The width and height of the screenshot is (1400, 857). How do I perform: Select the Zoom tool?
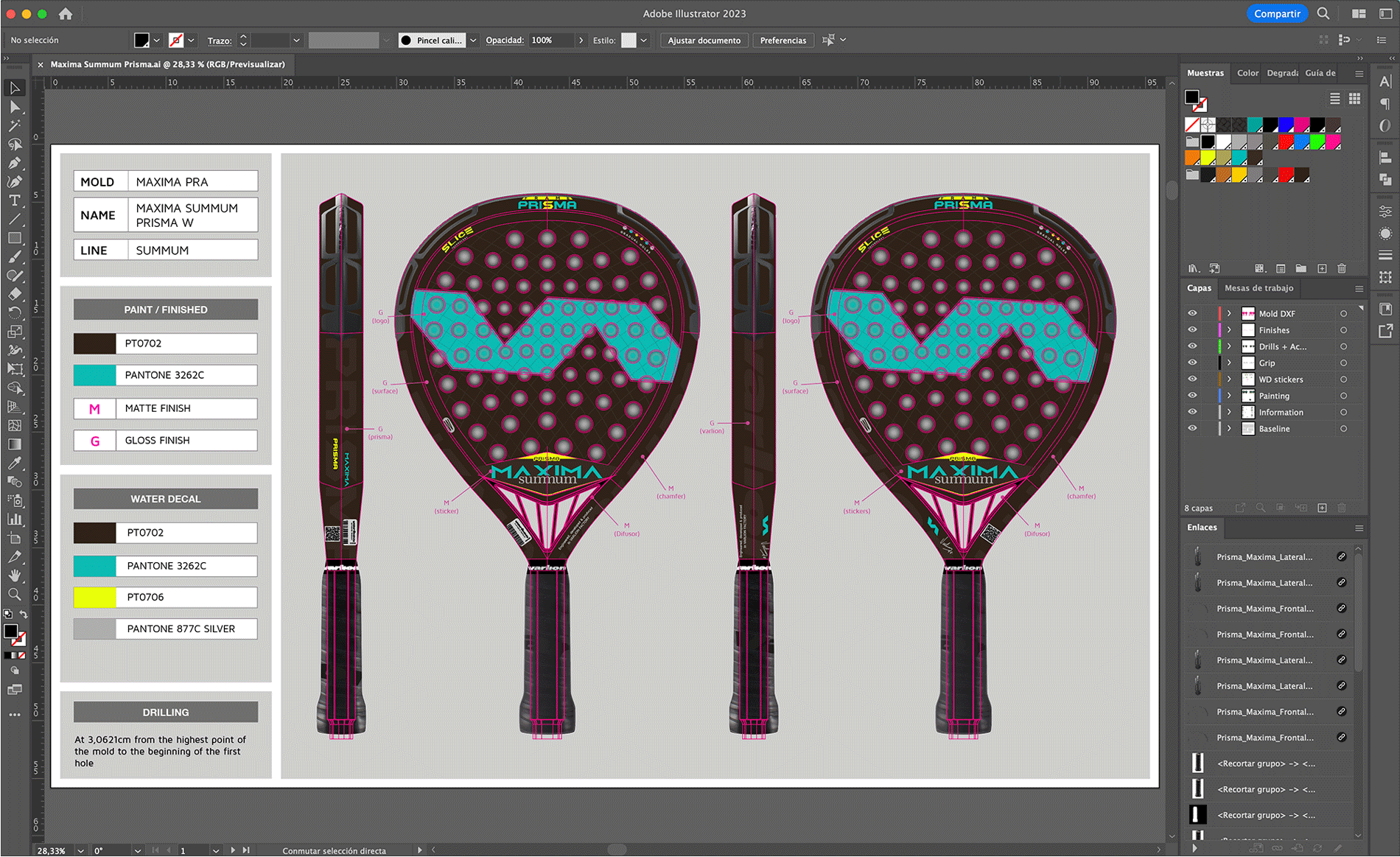point(15,594)
